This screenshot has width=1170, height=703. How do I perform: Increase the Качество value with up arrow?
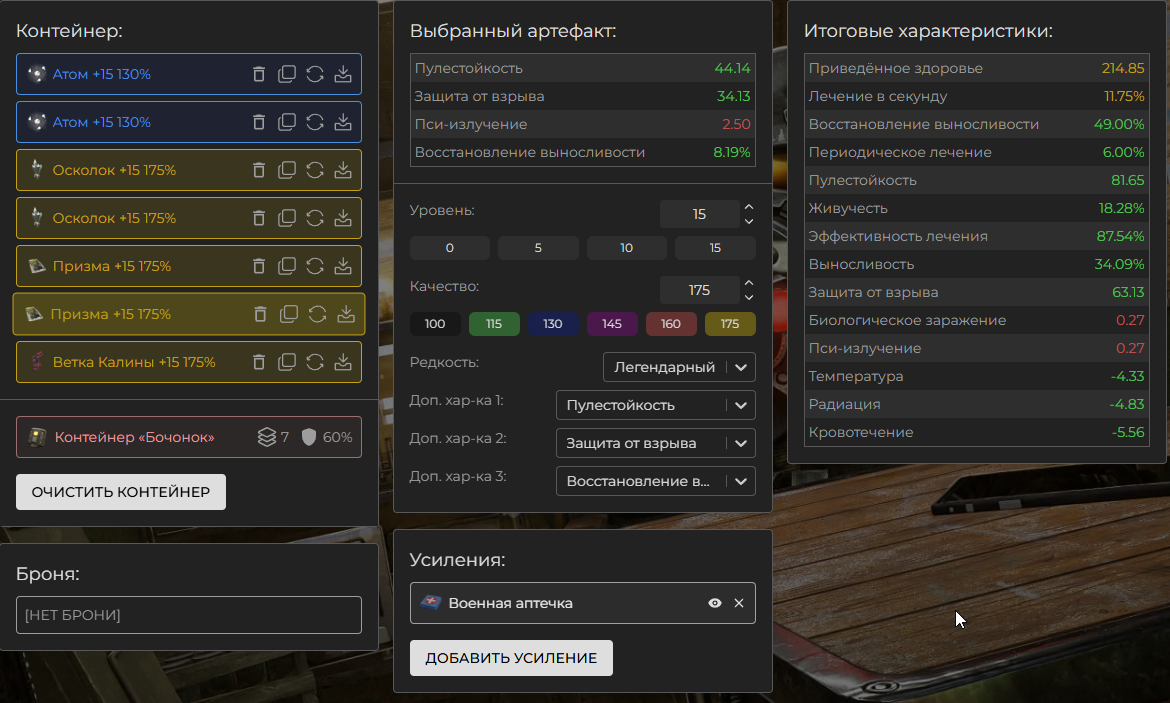point(748,283)
